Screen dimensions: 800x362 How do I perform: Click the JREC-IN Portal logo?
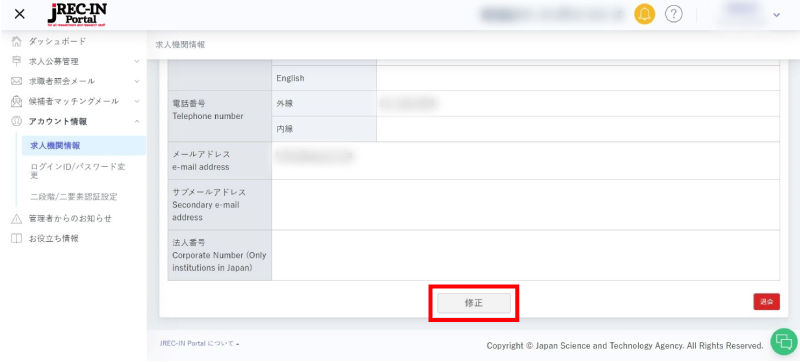[x=77, y=14]
